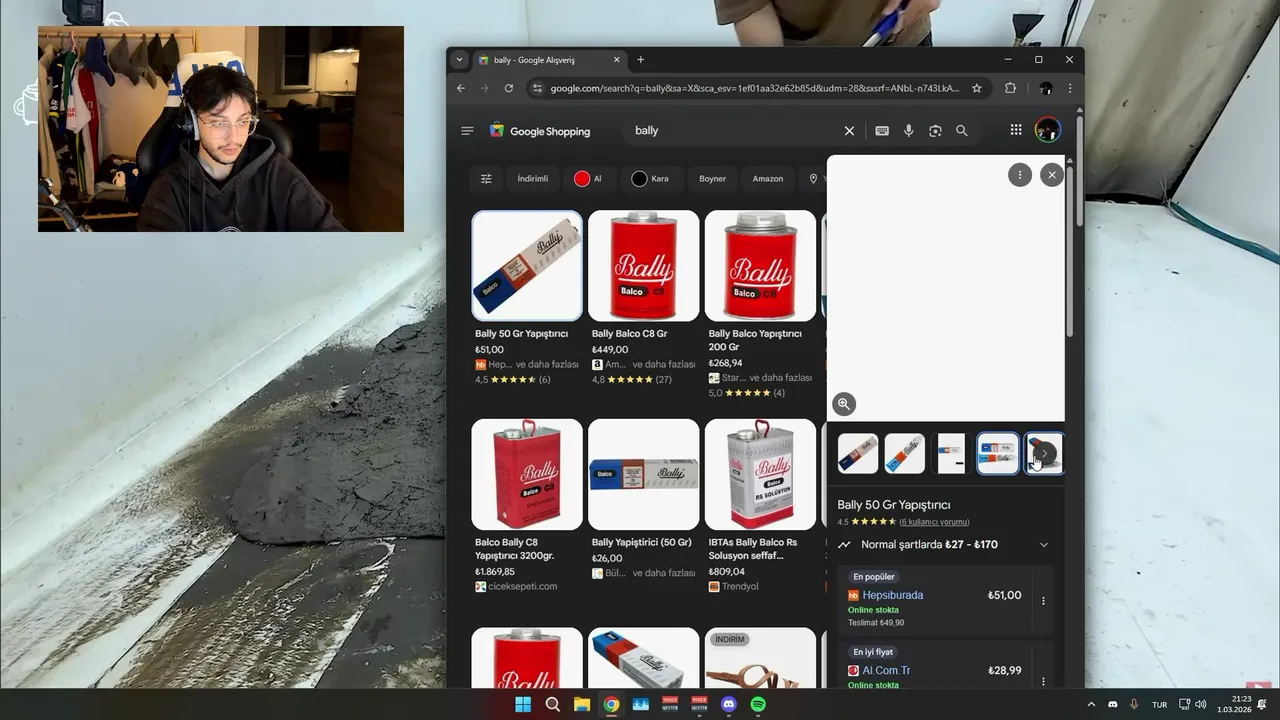This screenshot has width=1280, height=720.
Task: Bookmark this page with star icon
Action: point(977,88)
